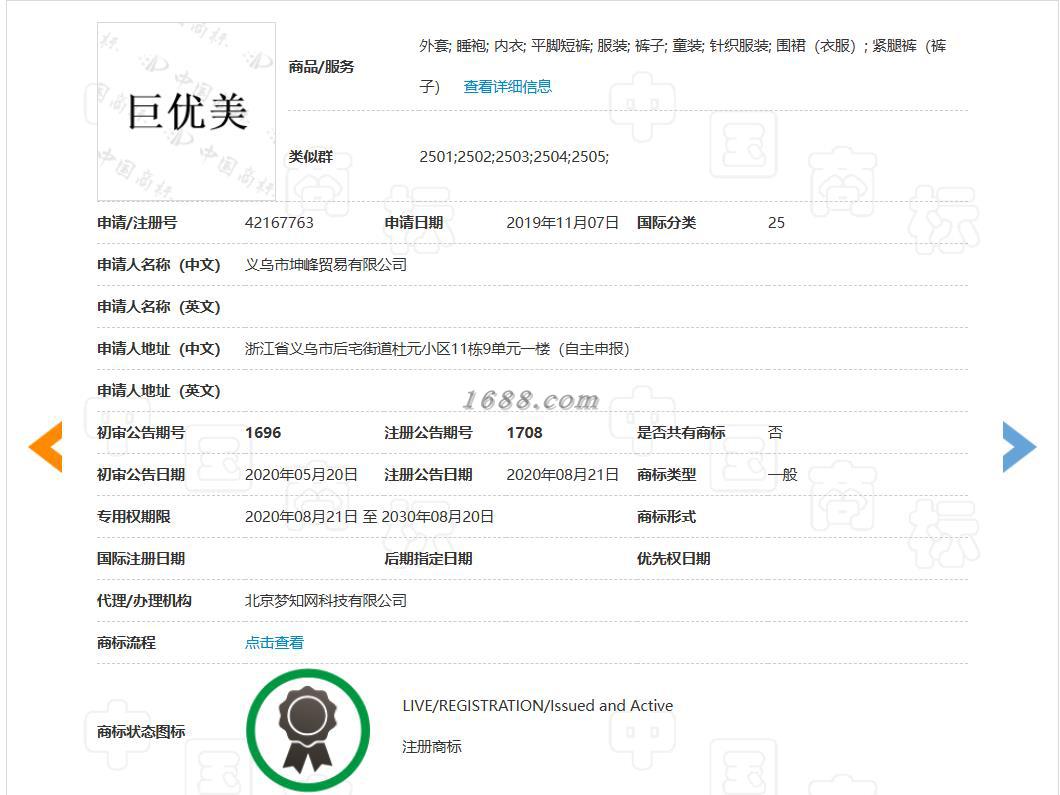Click the 国际注册日期 label
This screenshot has width=1060, height=795.
(141, 558)
